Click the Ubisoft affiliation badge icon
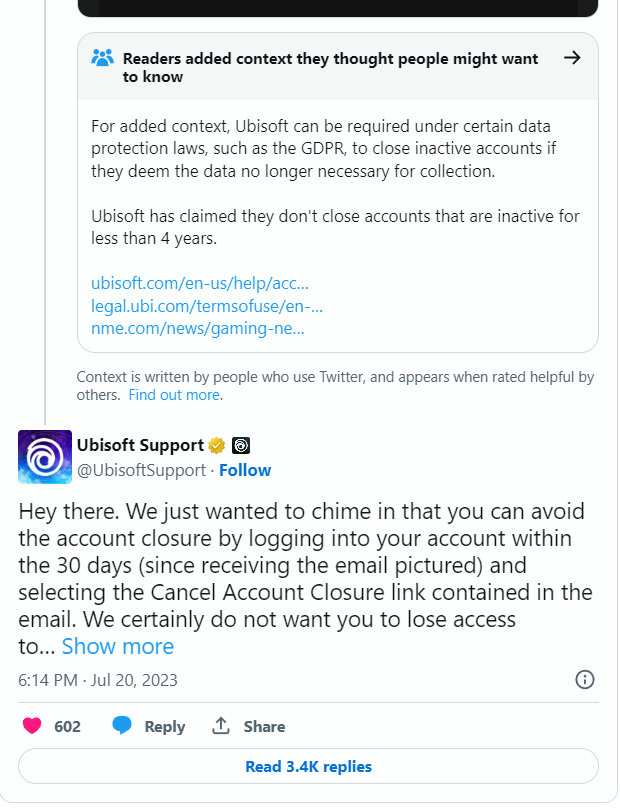The height and width of the screenshot is (812, 620). [241, 445]
